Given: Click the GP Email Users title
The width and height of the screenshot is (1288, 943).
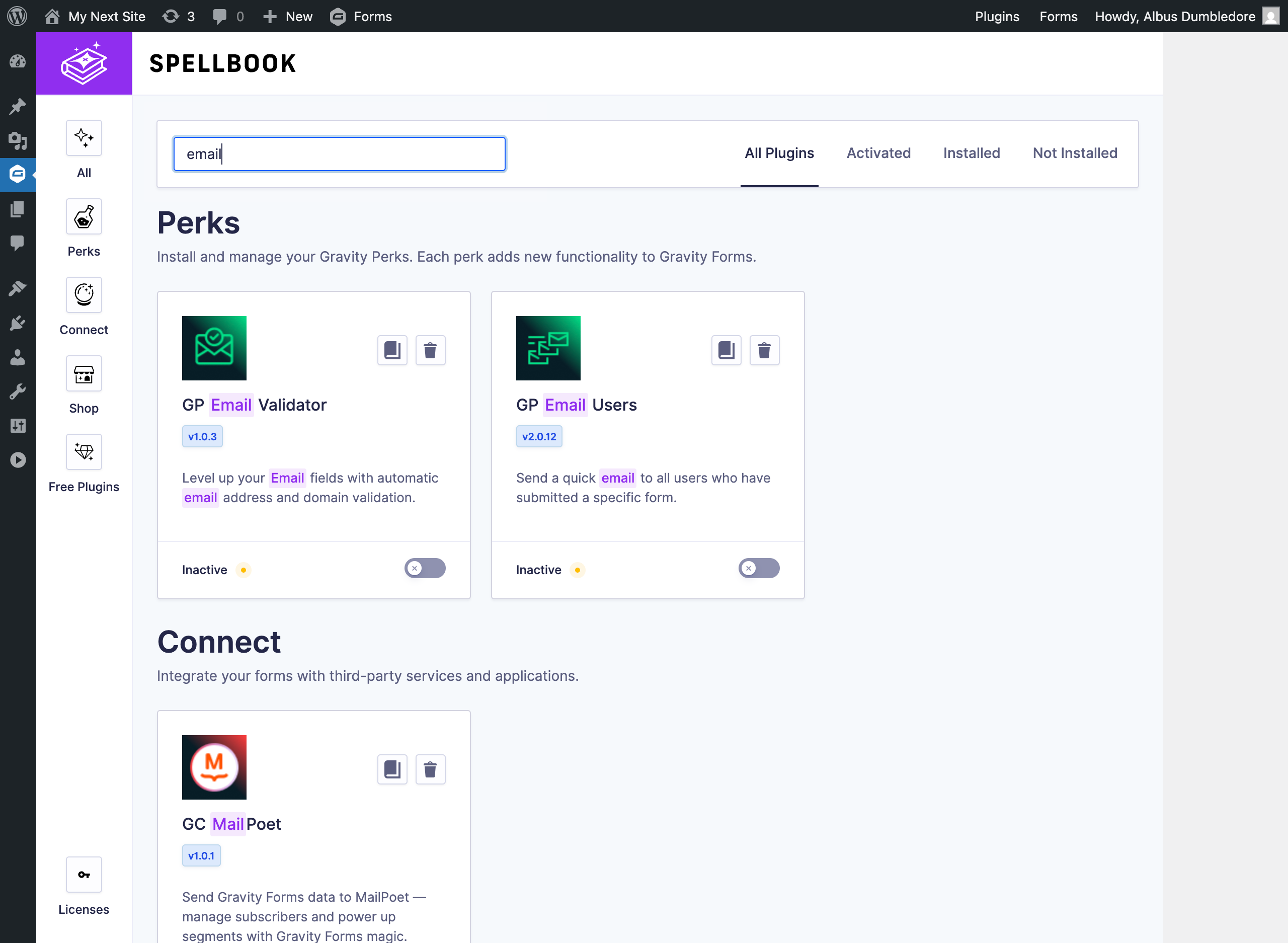Looking at the screenshot, I should [x=577, y=405].
